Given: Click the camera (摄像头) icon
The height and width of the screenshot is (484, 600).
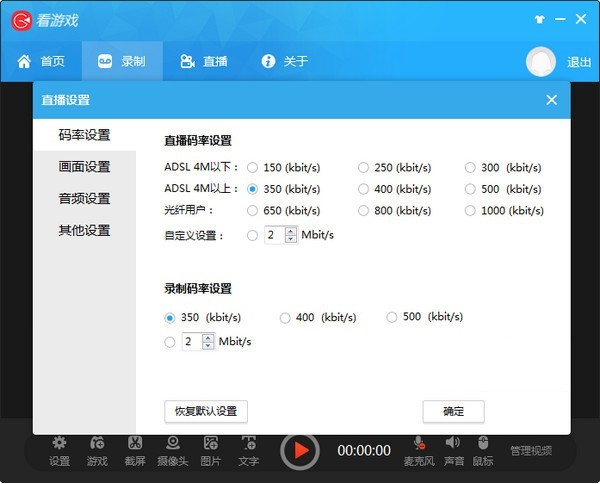Looking at the screenshot, I should [x=173, y=443].
